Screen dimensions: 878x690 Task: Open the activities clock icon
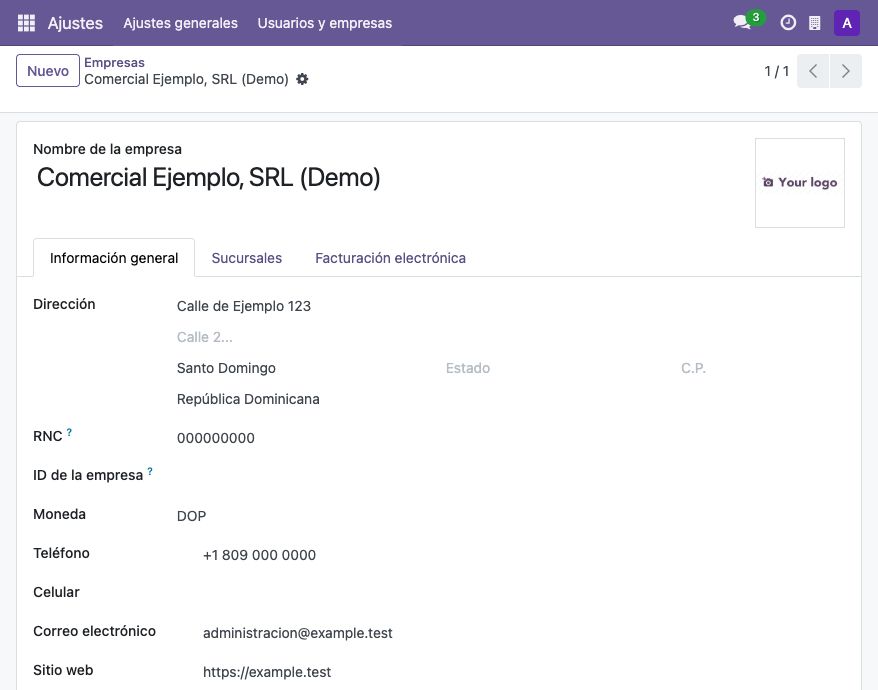788,23
